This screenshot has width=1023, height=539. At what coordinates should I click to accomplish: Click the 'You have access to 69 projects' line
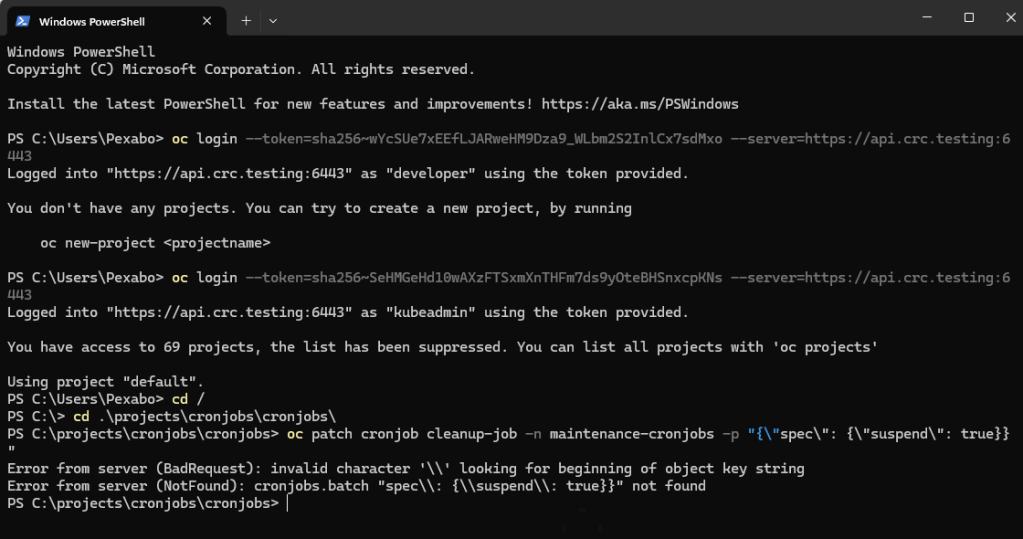[x=442, y=347]
